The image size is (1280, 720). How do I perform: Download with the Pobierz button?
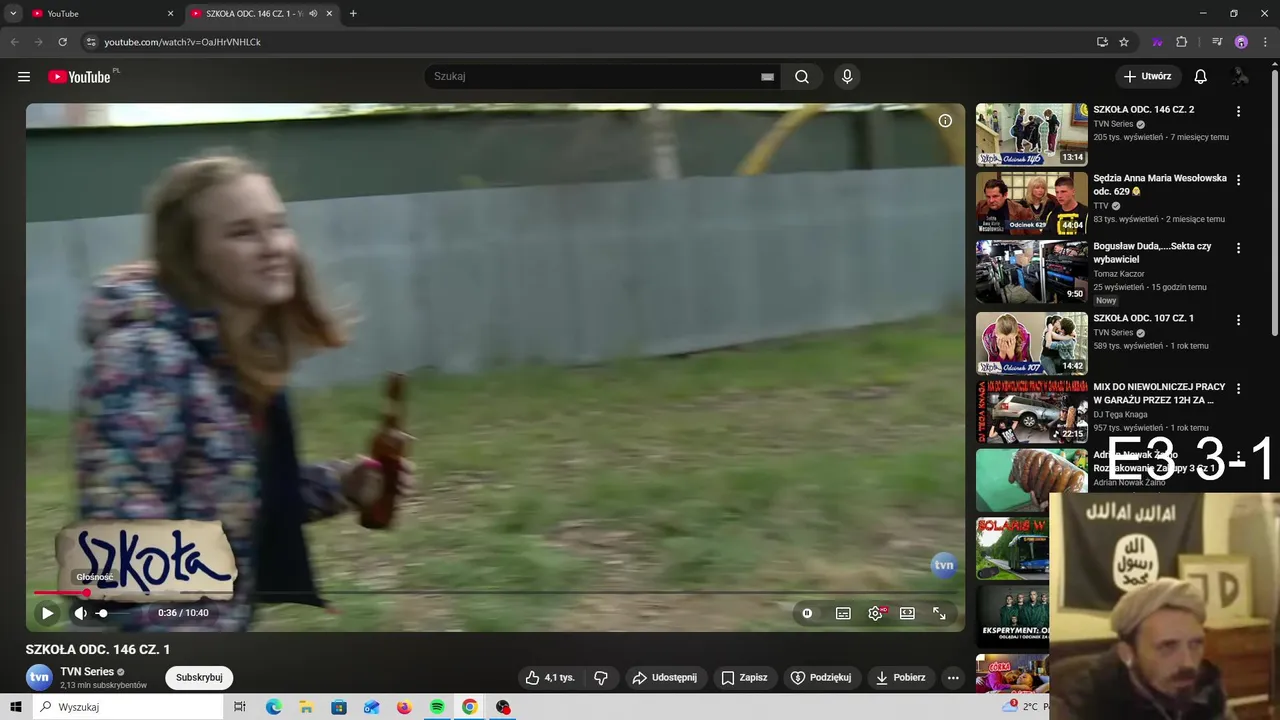tap(901, 677)
